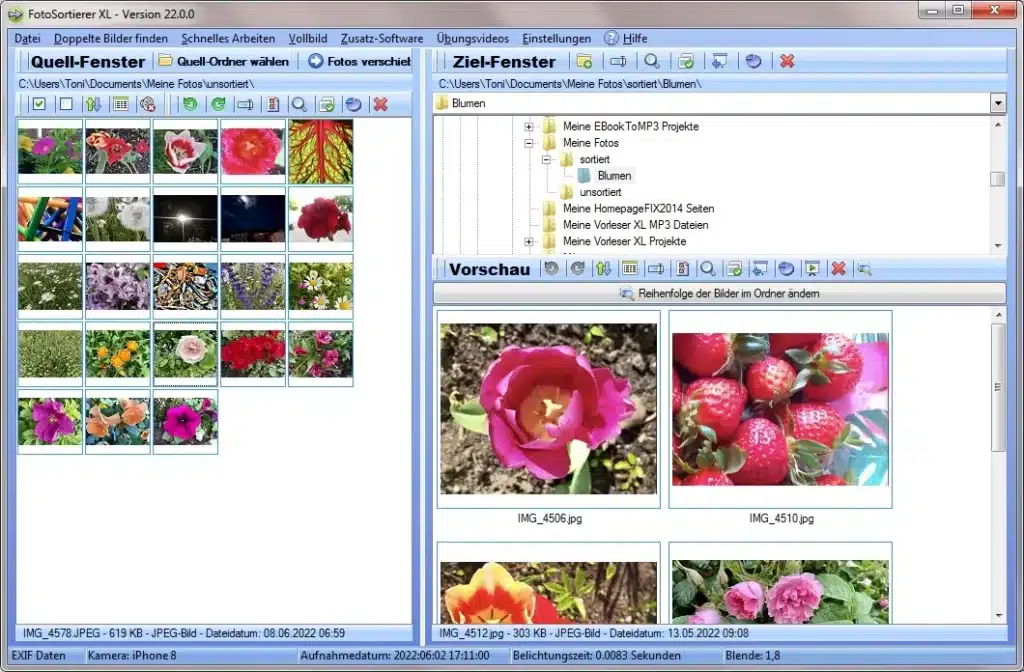This screenshot has width=1024, height=672.
Task: Open the Übungsvideos menu
Action: pyautogui.click(x=472, y=39)
